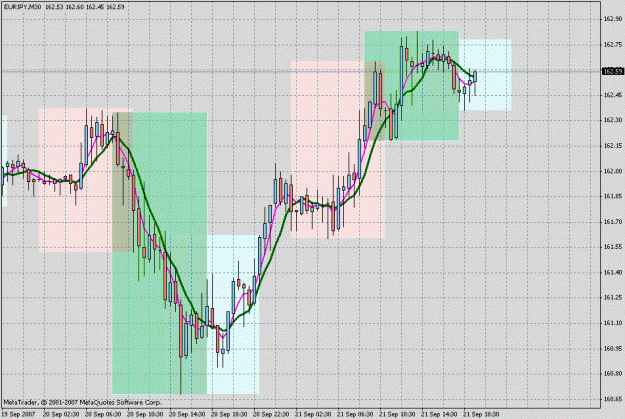Click the 160.95 price axis label
The width and height of the screenshot is (625, 419).
pos(613,348)
